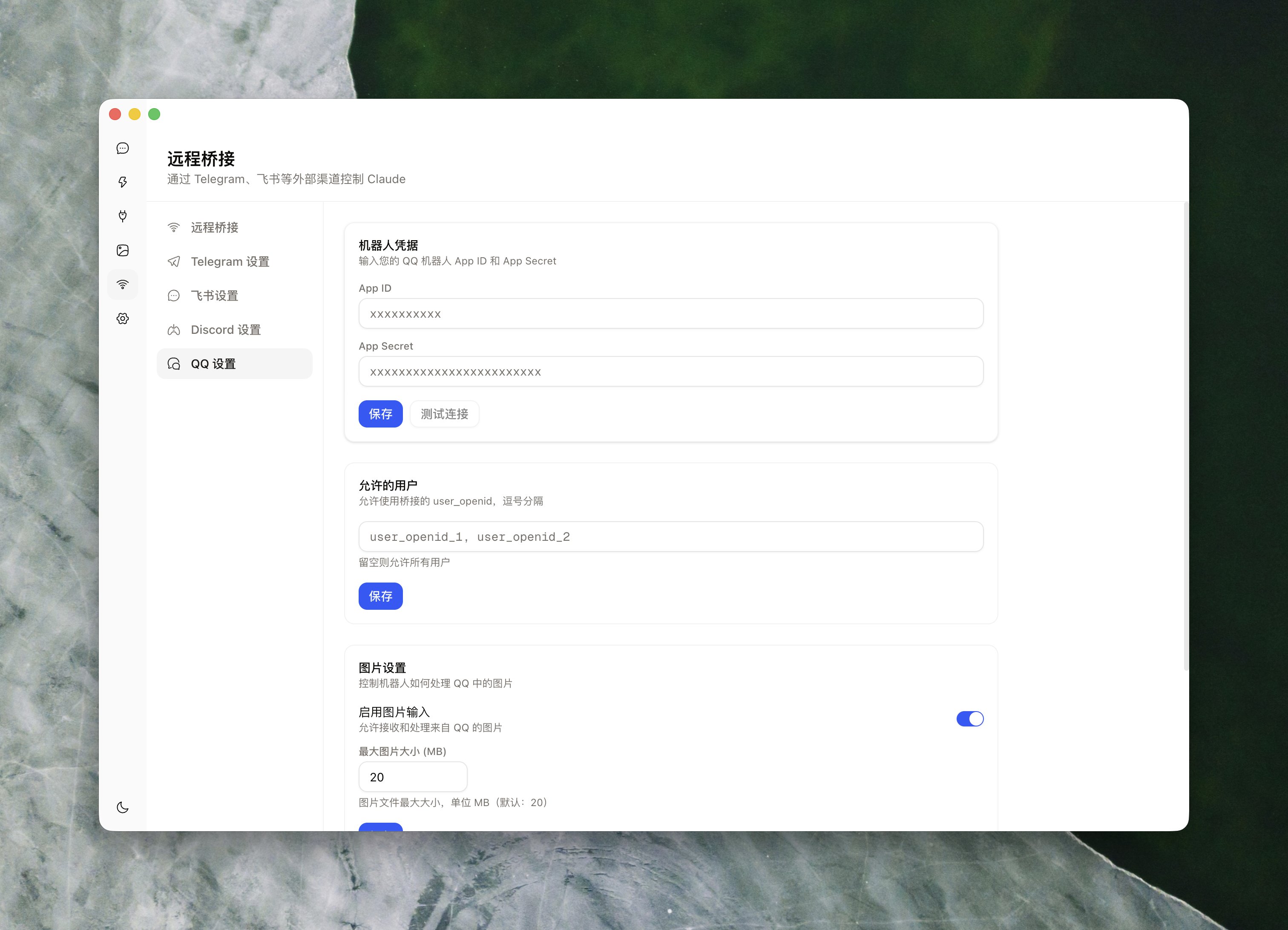Viewport: 1288px width, 930px height.
Task: Open the chat icon in left sidebar
Action: pos(123,148)
